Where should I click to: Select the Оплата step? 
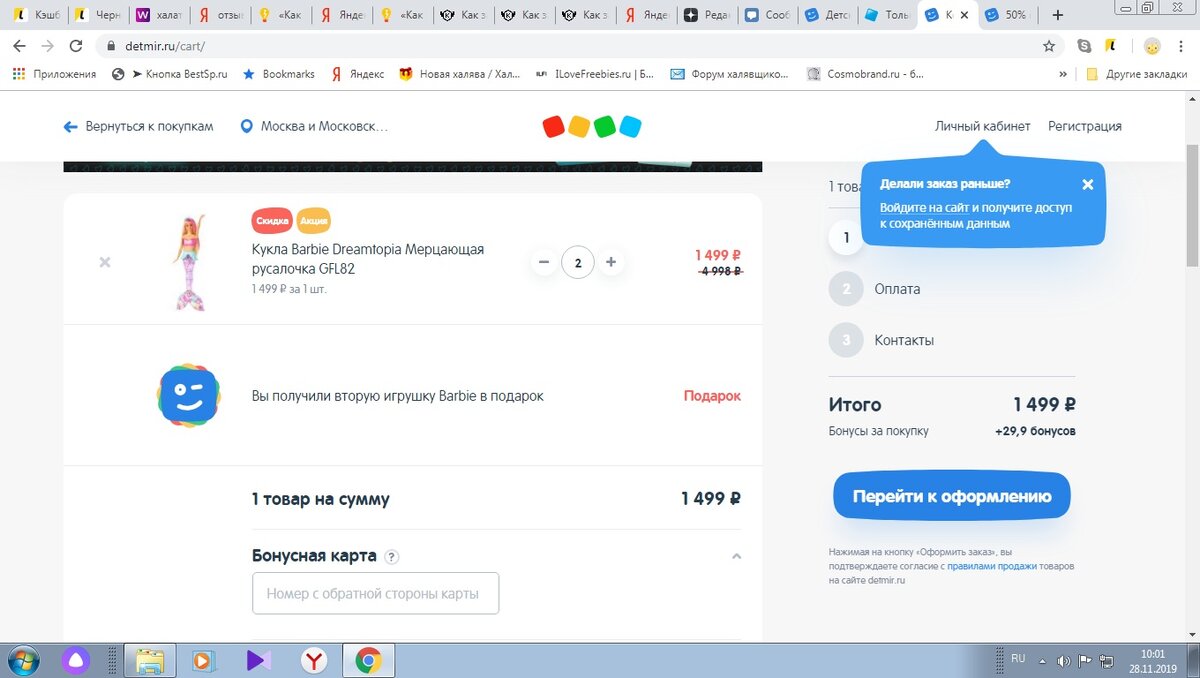[874, 289]
